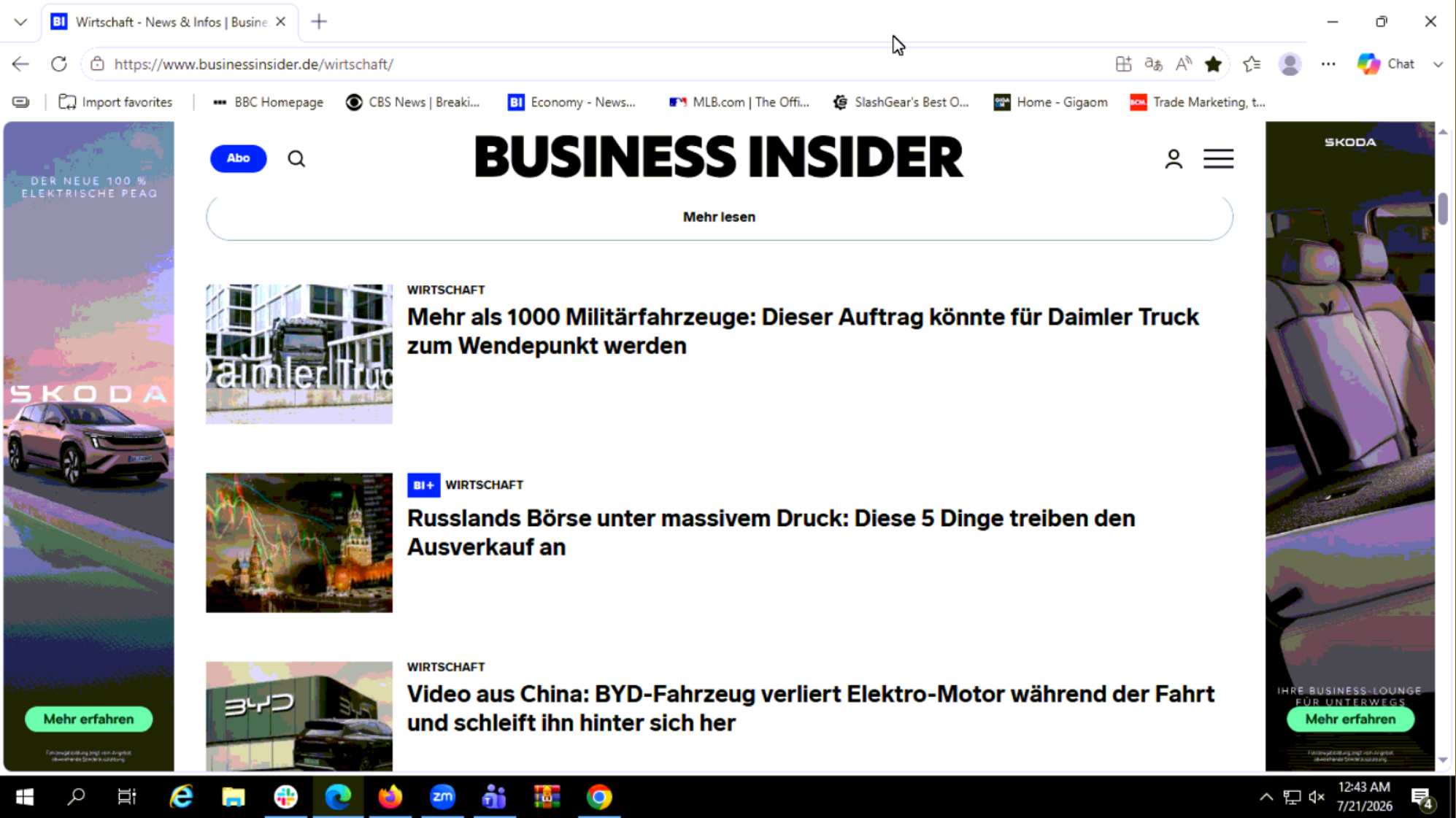The height and width of the screenshot is (818, 1456).
Task: Close the Wirtschaft tab
Action: coord(281,22)
